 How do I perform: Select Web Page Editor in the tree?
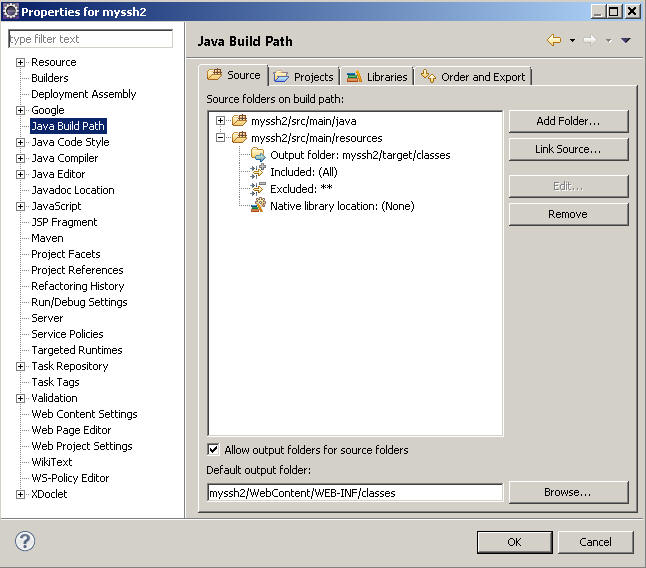tap(71, 430)
